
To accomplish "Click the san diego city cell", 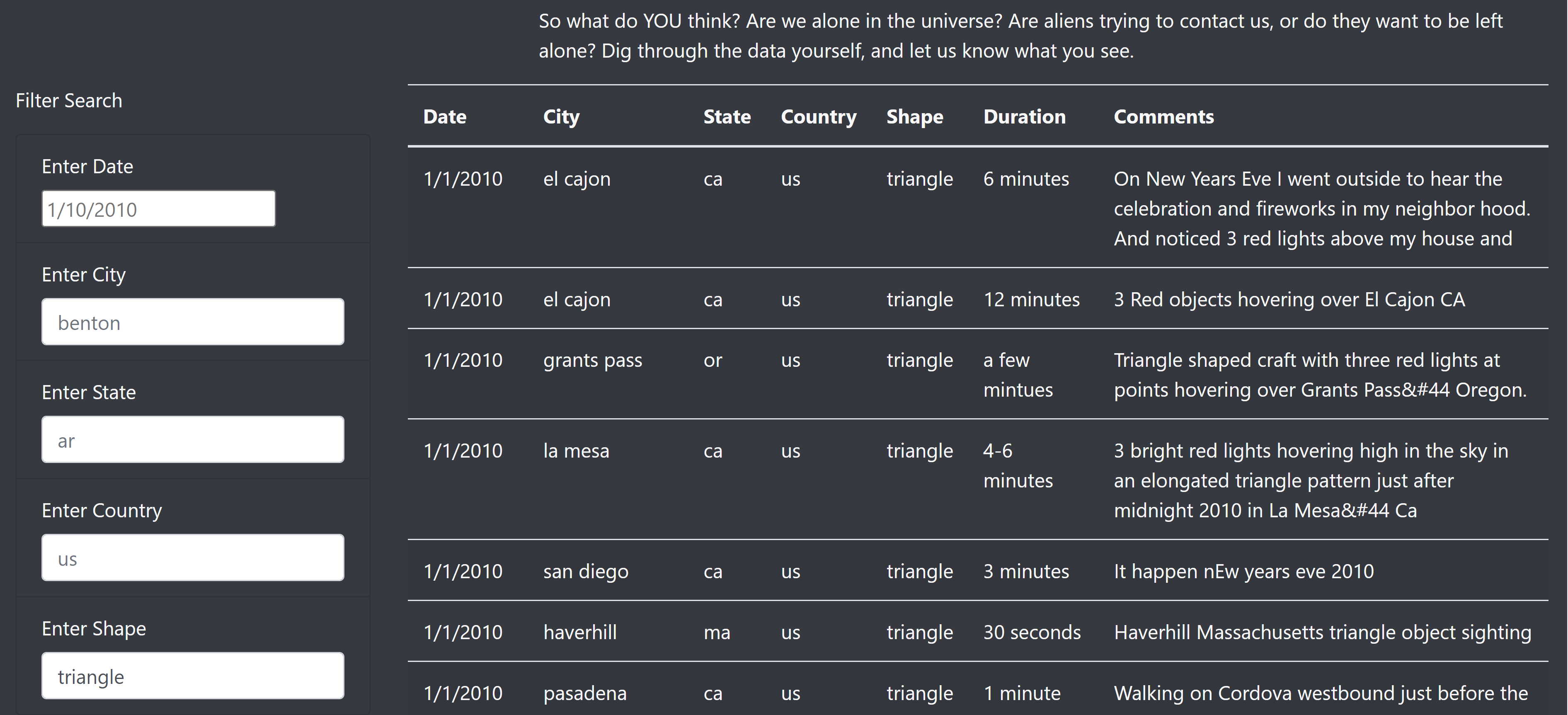I will click(x=586, y=572).
